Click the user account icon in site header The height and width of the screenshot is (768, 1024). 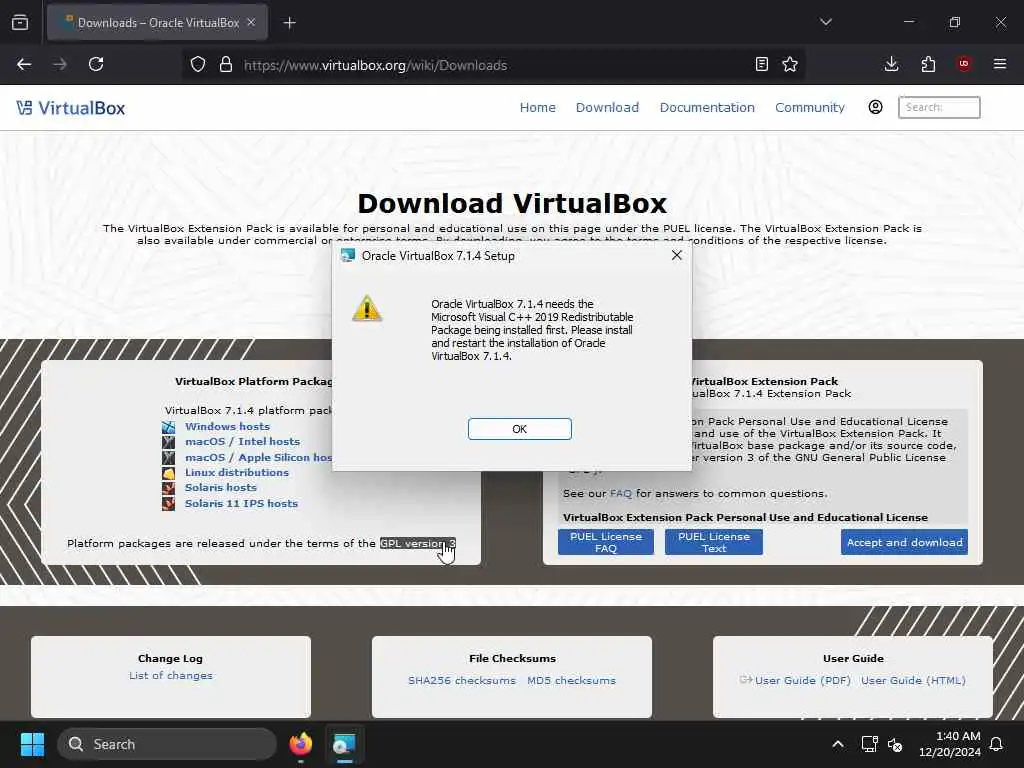click(876, 107)
